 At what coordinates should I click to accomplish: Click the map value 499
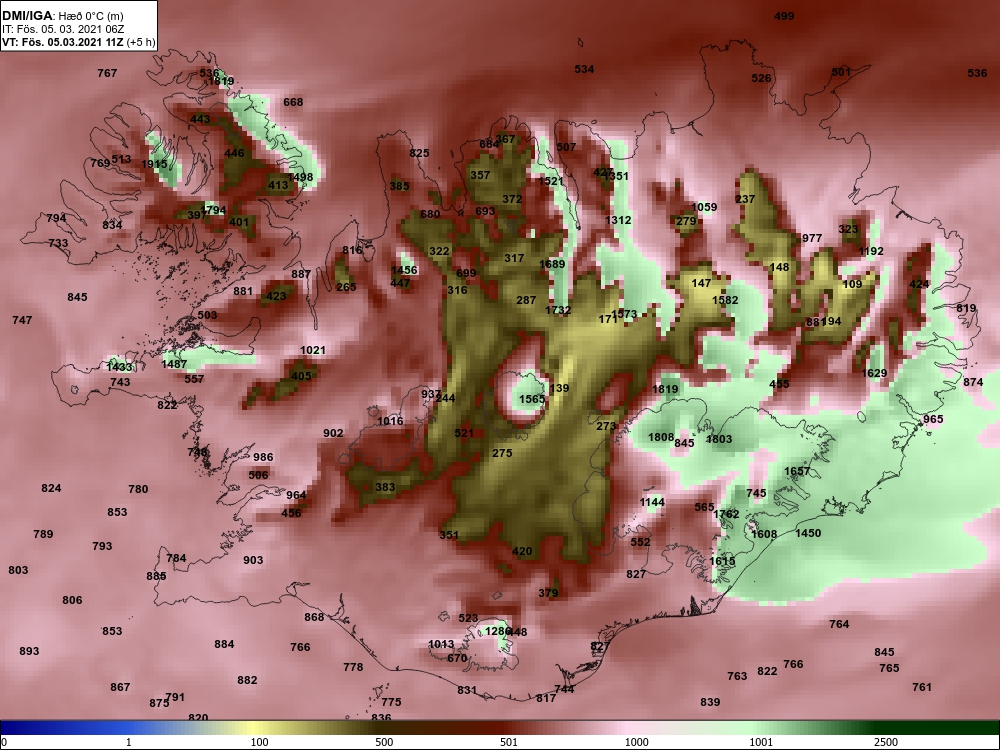(784, 16)
